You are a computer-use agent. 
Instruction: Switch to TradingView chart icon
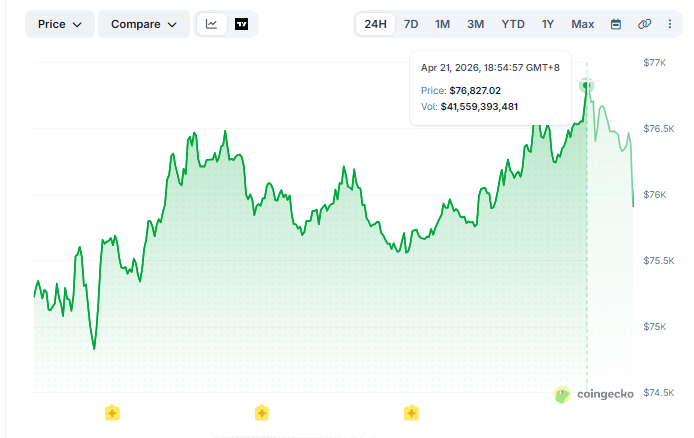click(242, 24)
